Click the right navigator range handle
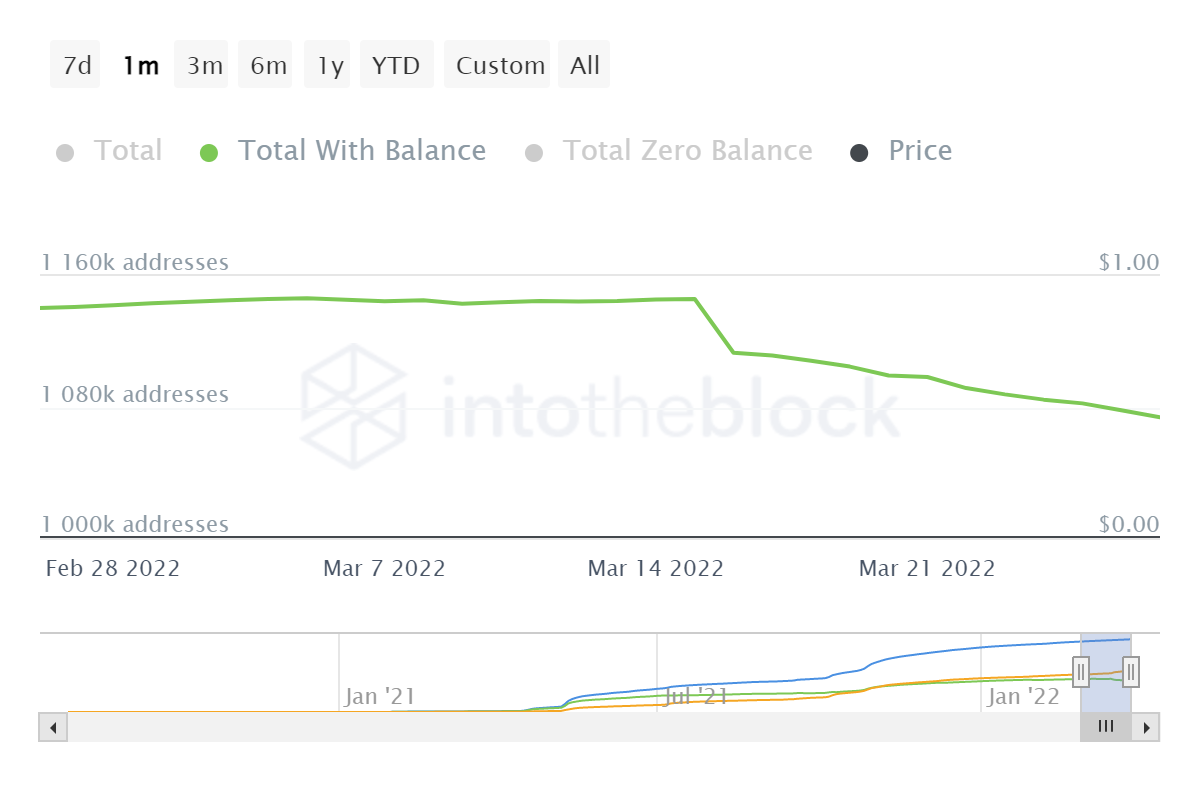Screen dimensions: 1200x800 1131,671
